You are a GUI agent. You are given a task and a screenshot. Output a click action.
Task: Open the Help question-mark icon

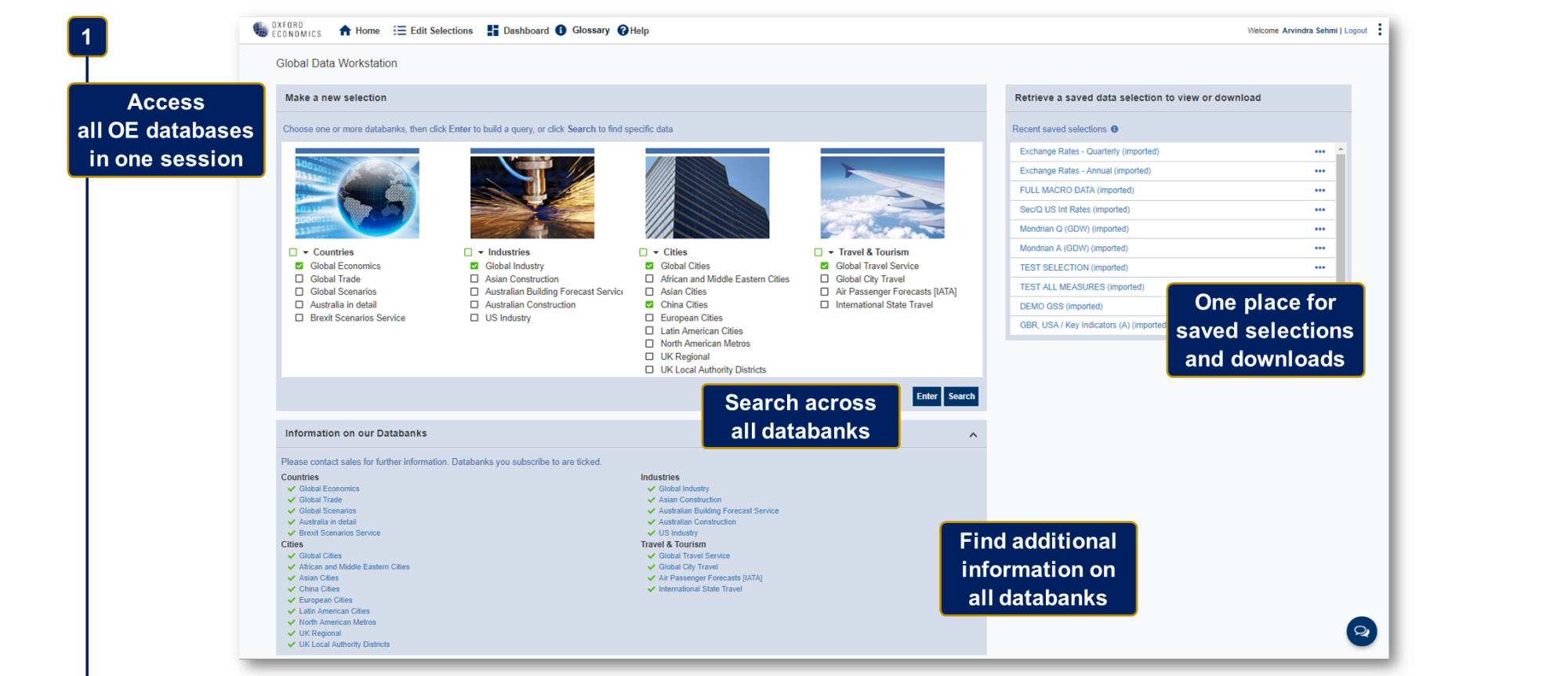tap(623, 31)
